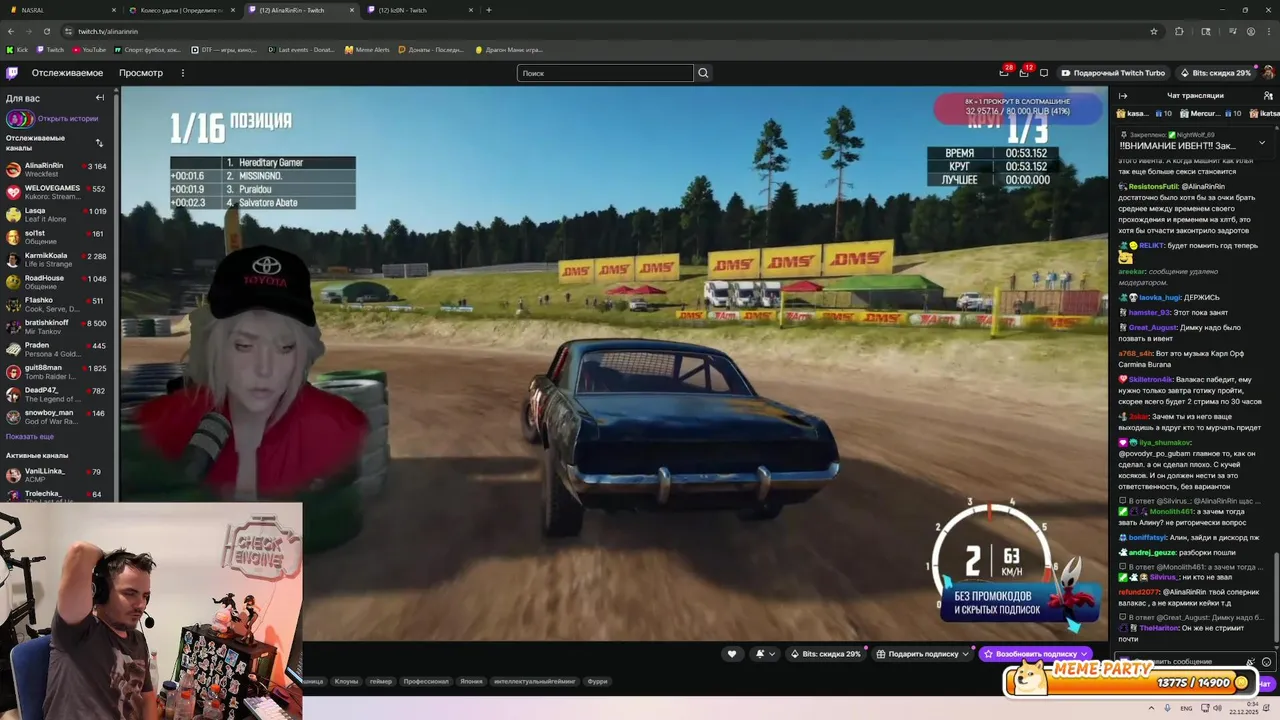Open KarmikKoala channel in the sidebar
Viewport: 1280px width, 720px height.
58,260
